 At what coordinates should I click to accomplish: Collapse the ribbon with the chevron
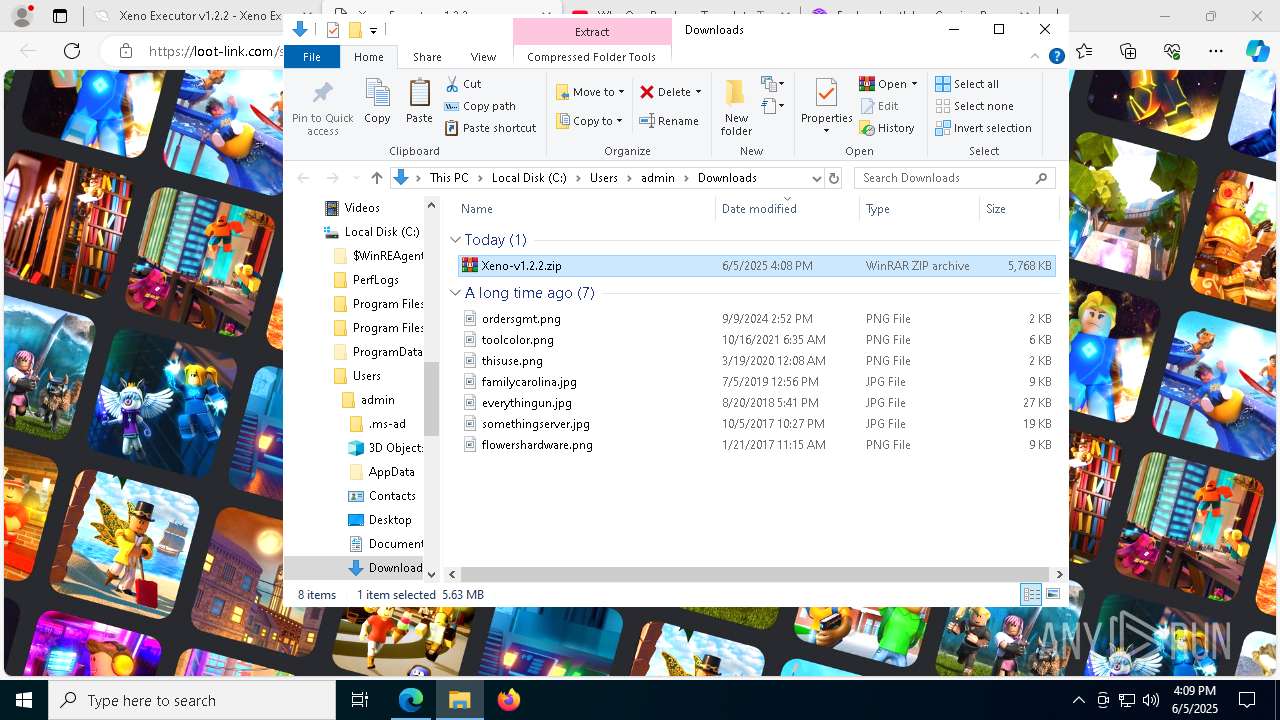[x=1037, y=57]
